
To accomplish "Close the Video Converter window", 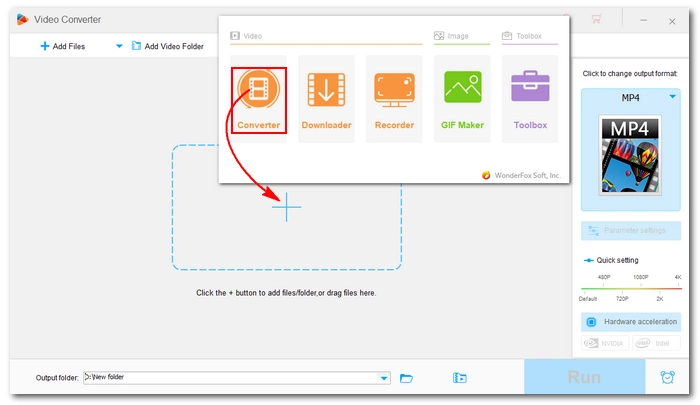I will click(x=672, y=21).
